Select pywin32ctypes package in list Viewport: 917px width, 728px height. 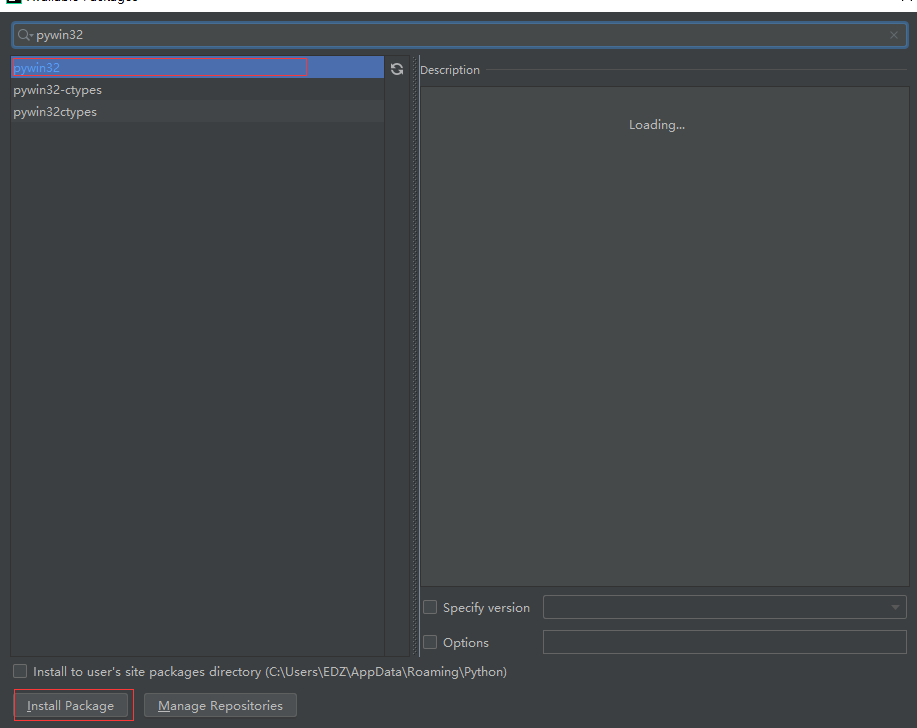198,112
